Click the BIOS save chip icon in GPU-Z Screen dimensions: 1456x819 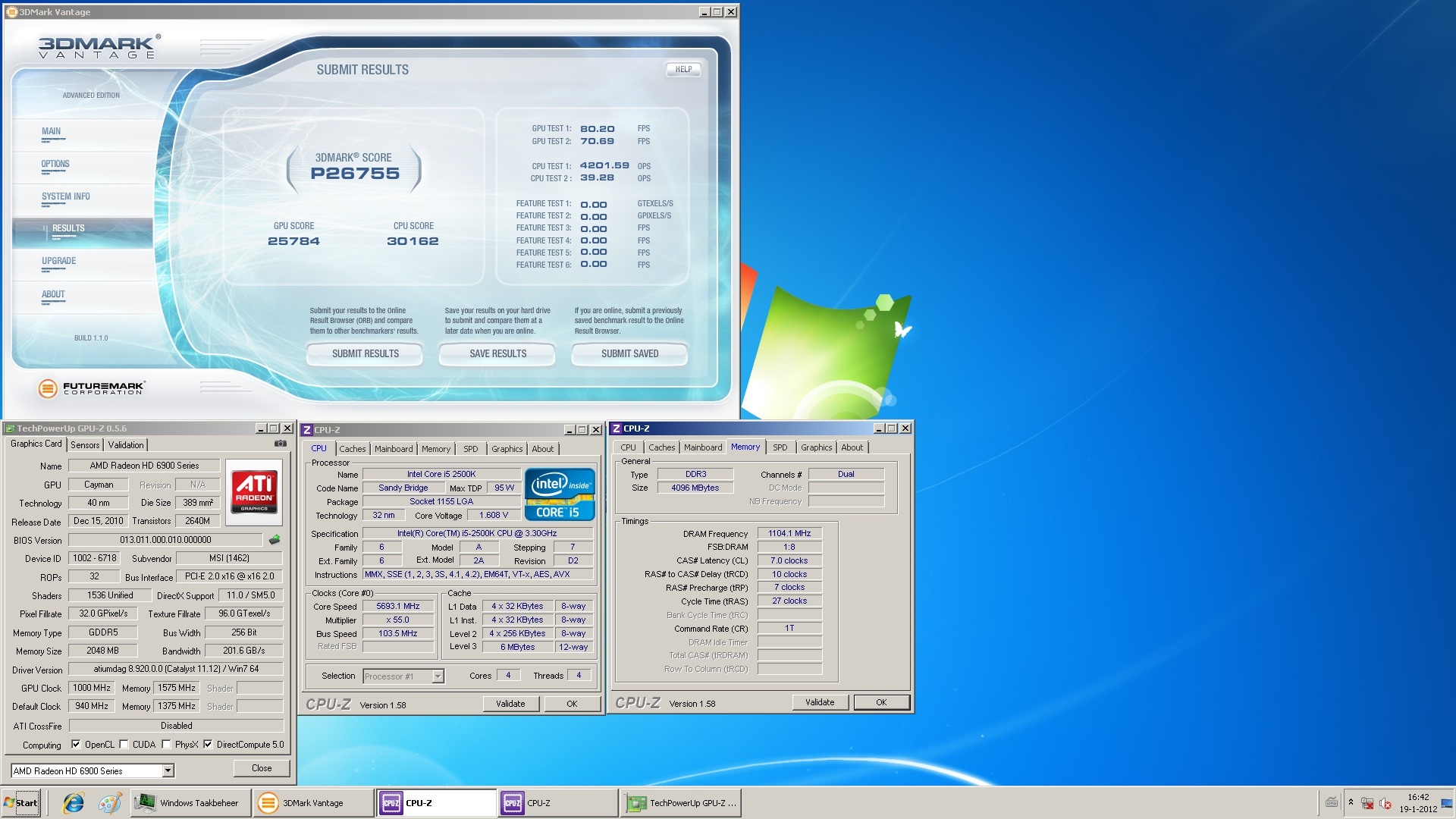point(275,540)
